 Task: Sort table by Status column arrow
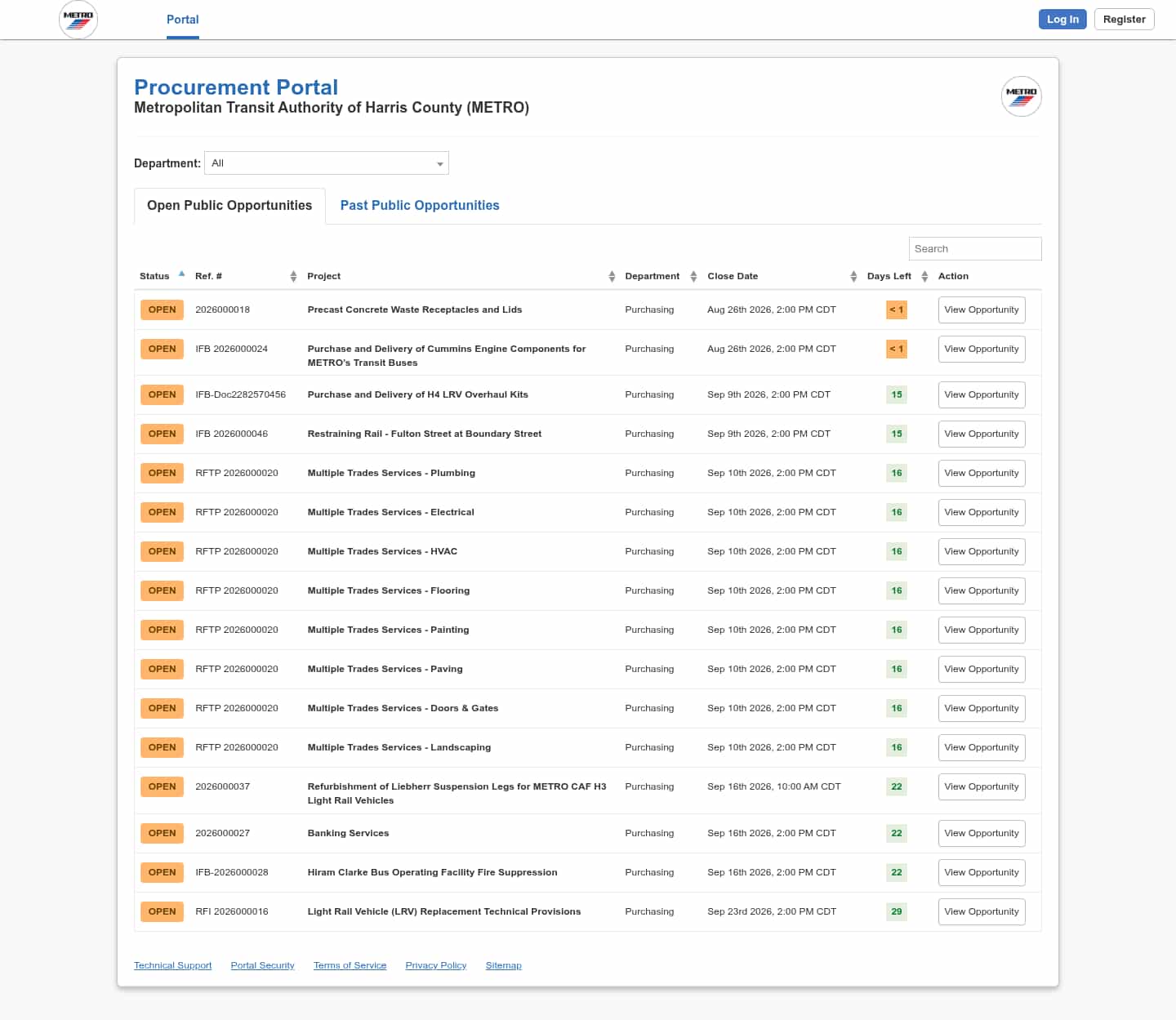pos(181,274)
